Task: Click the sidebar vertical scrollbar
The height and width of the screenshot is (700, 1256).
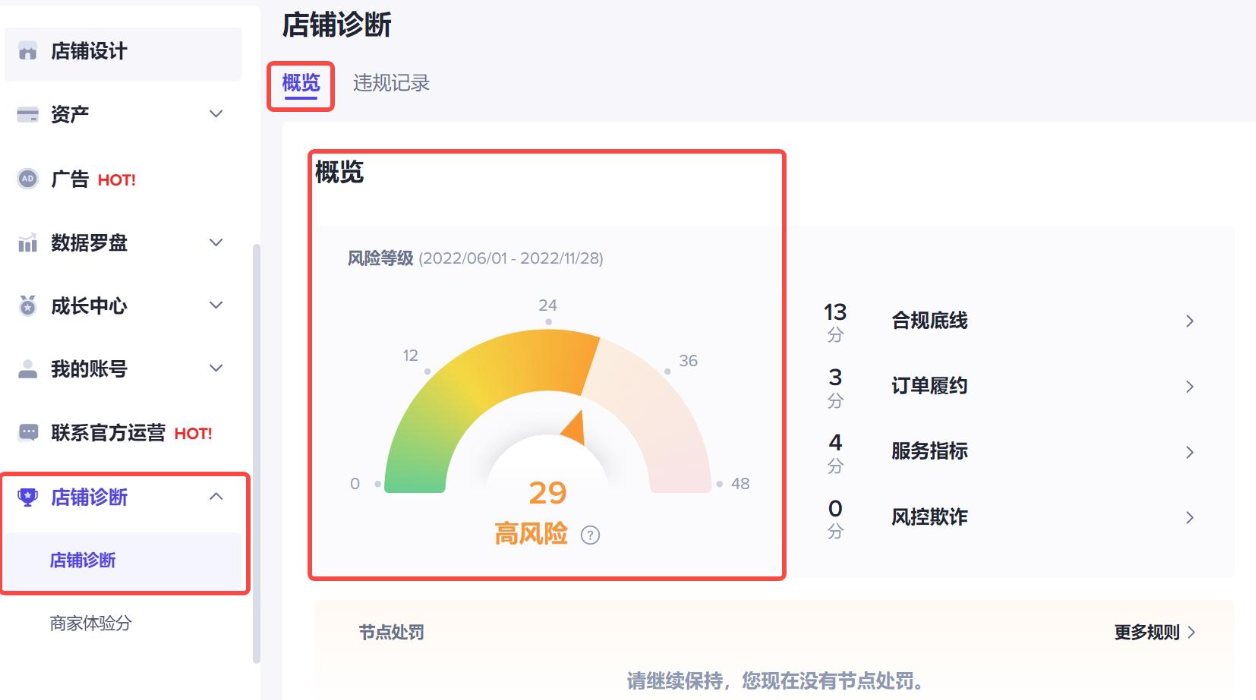Action: pyautogui.click(x=257, y=455)
